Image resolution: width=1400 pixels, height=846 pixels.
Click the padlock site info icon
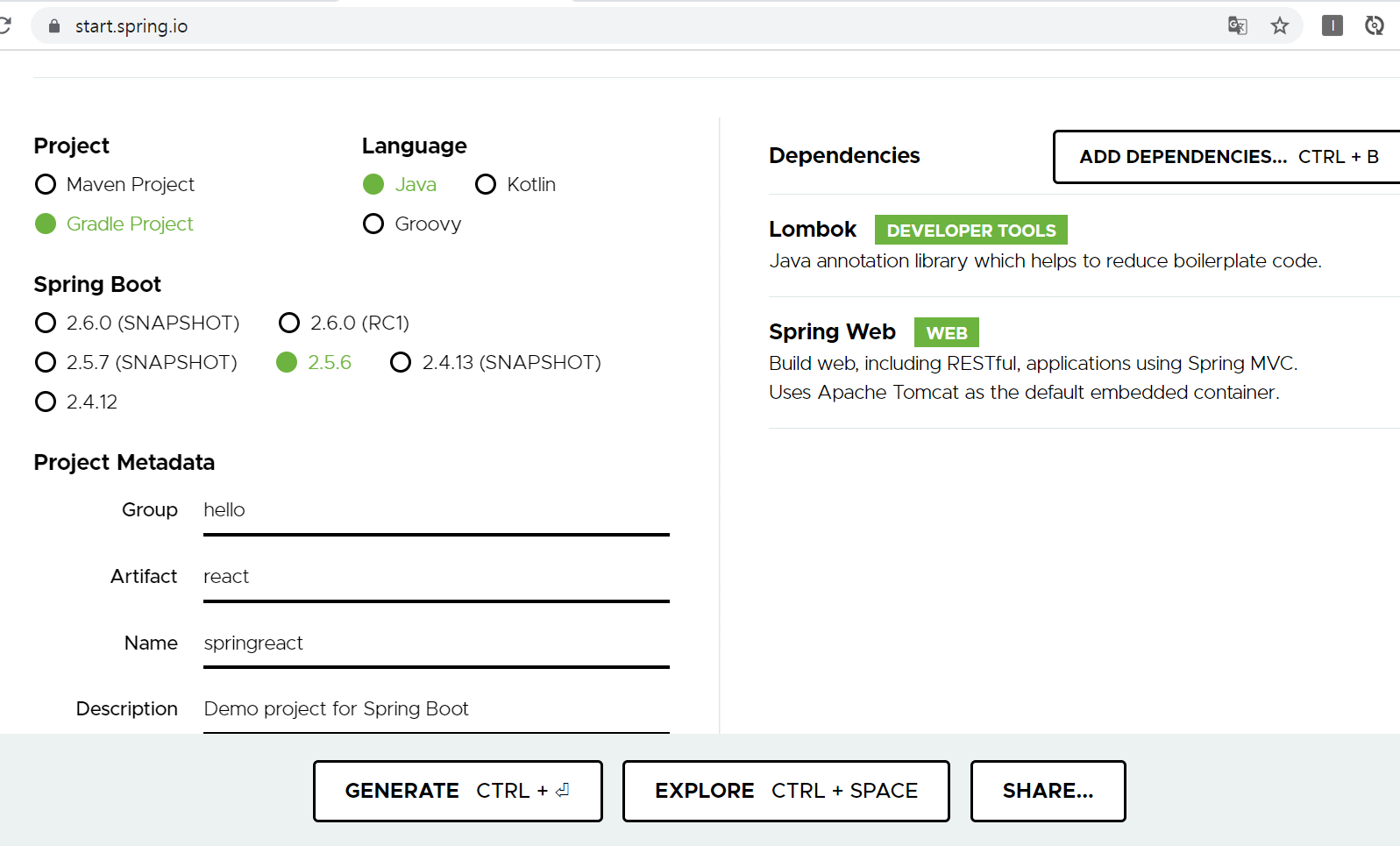pos(54,26)
